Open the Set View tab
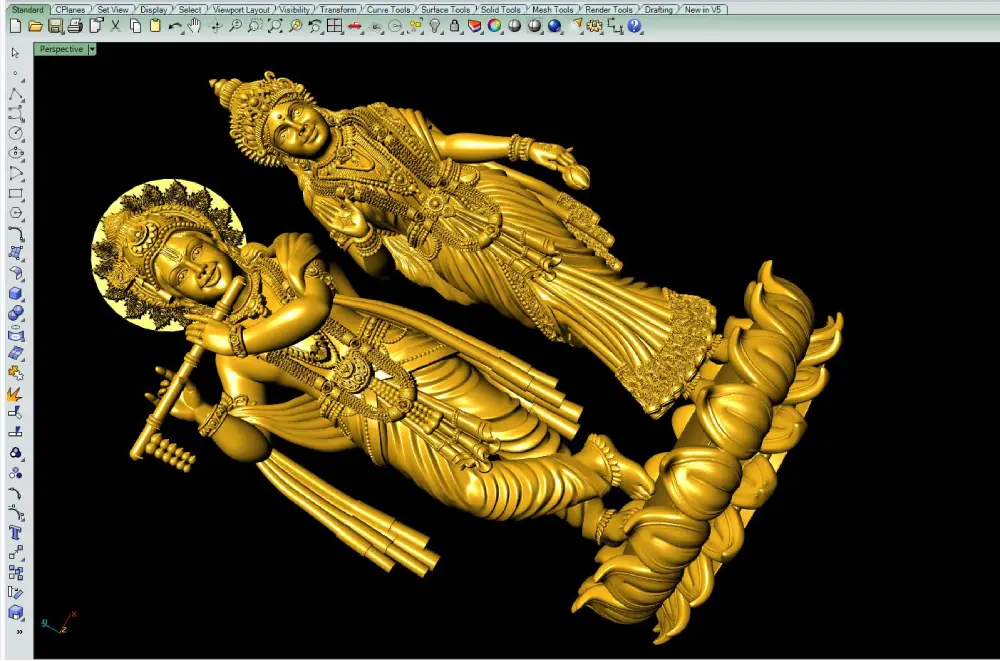The height and width of the screenshot is (661, 1000). click(x=113, y=10)
